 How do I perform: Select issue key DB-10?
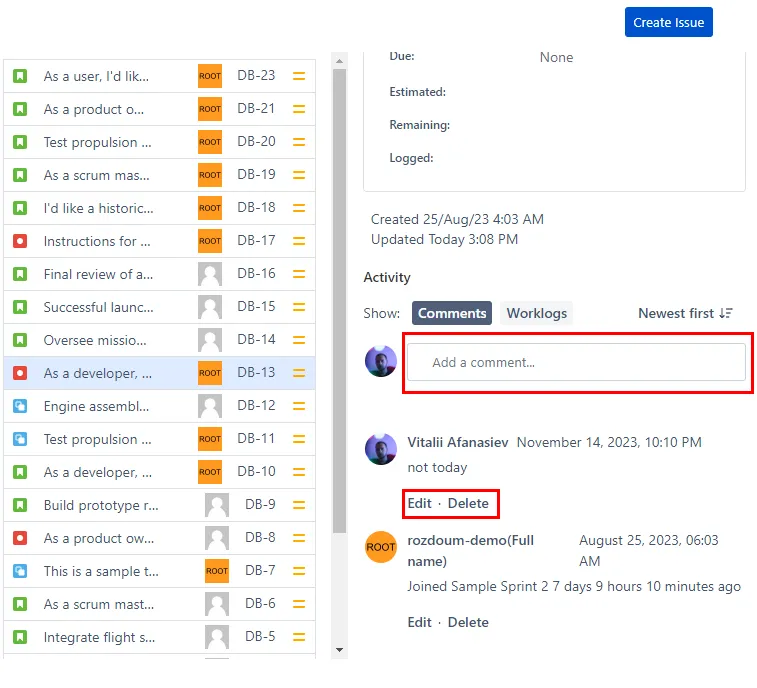[256, 471]
